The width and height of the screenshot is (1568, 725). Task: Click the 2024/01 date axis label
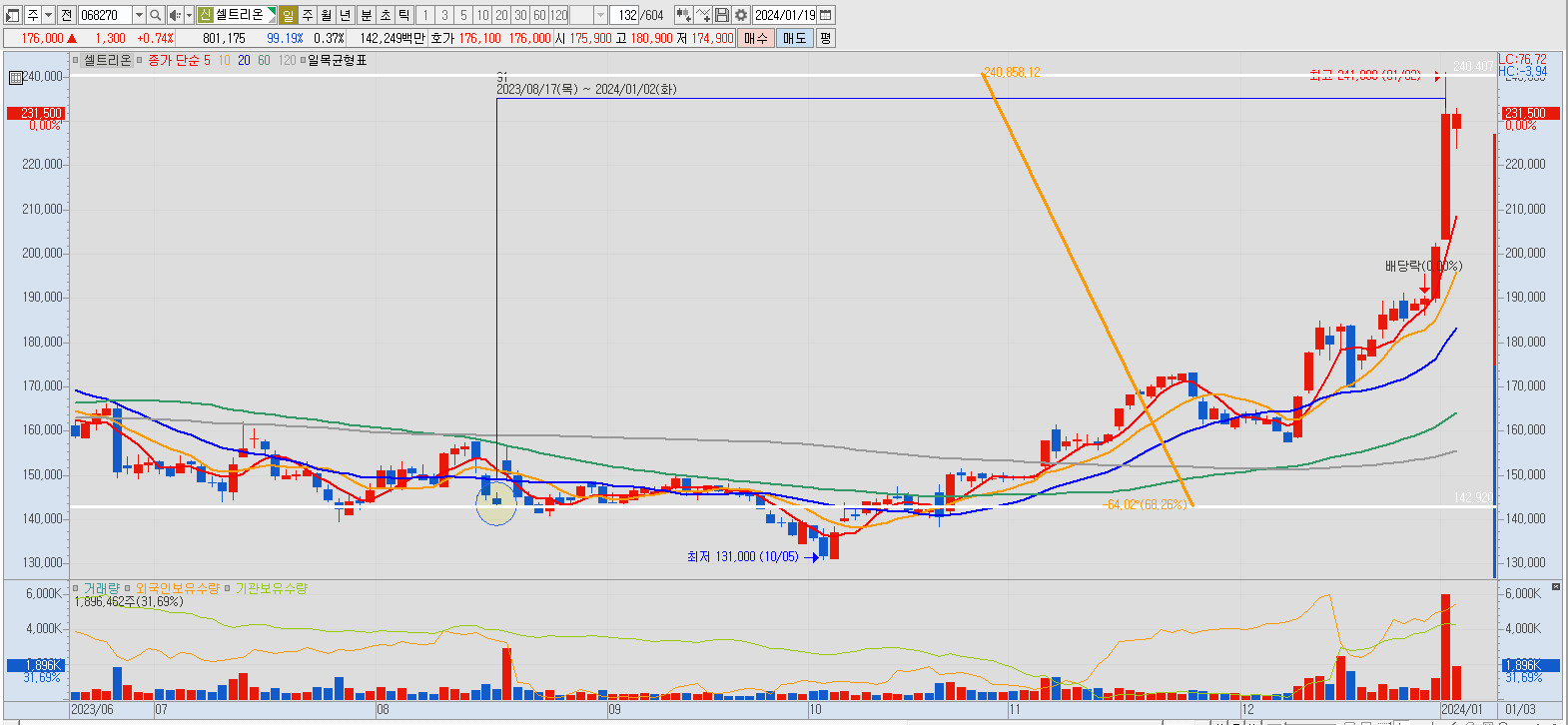(x=1461, y=709)
